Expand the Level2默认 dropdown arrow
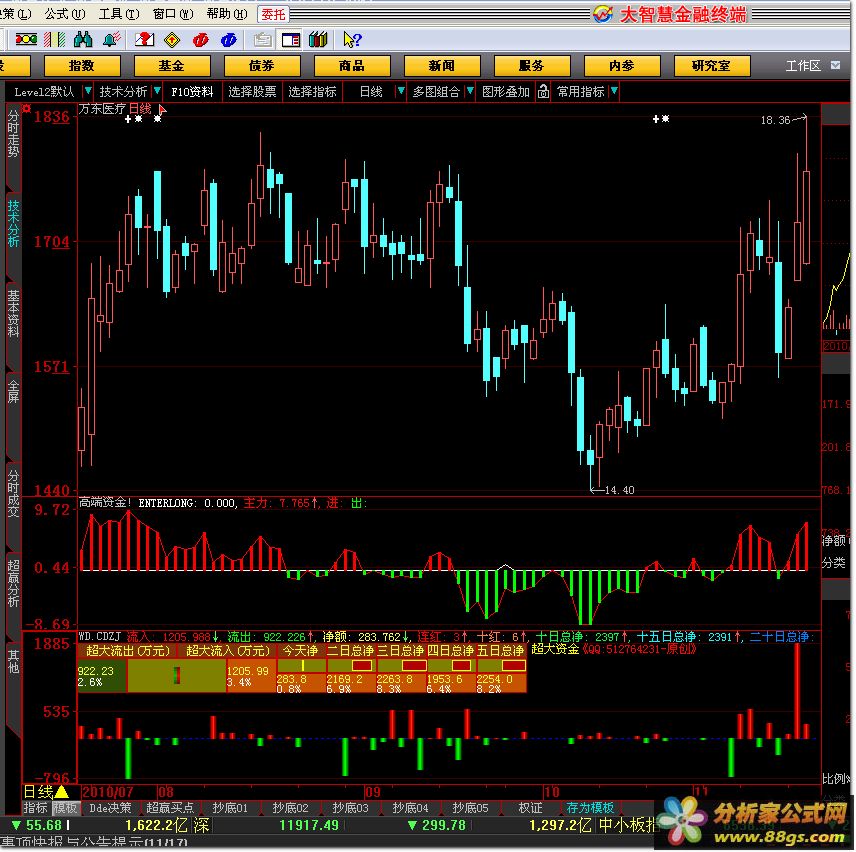856x852 pixels. 87,91
